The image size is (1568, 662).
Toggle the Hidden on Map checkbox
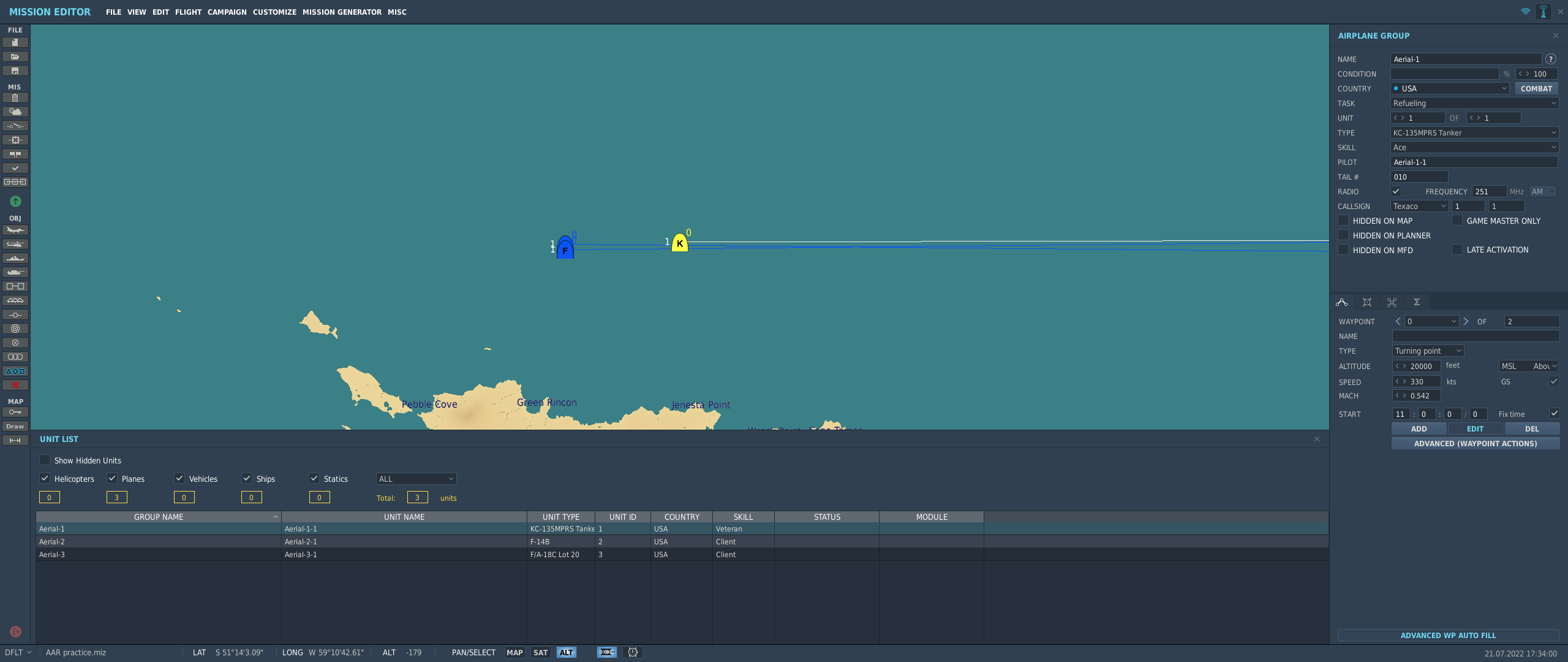click(x=1343, y=221)
